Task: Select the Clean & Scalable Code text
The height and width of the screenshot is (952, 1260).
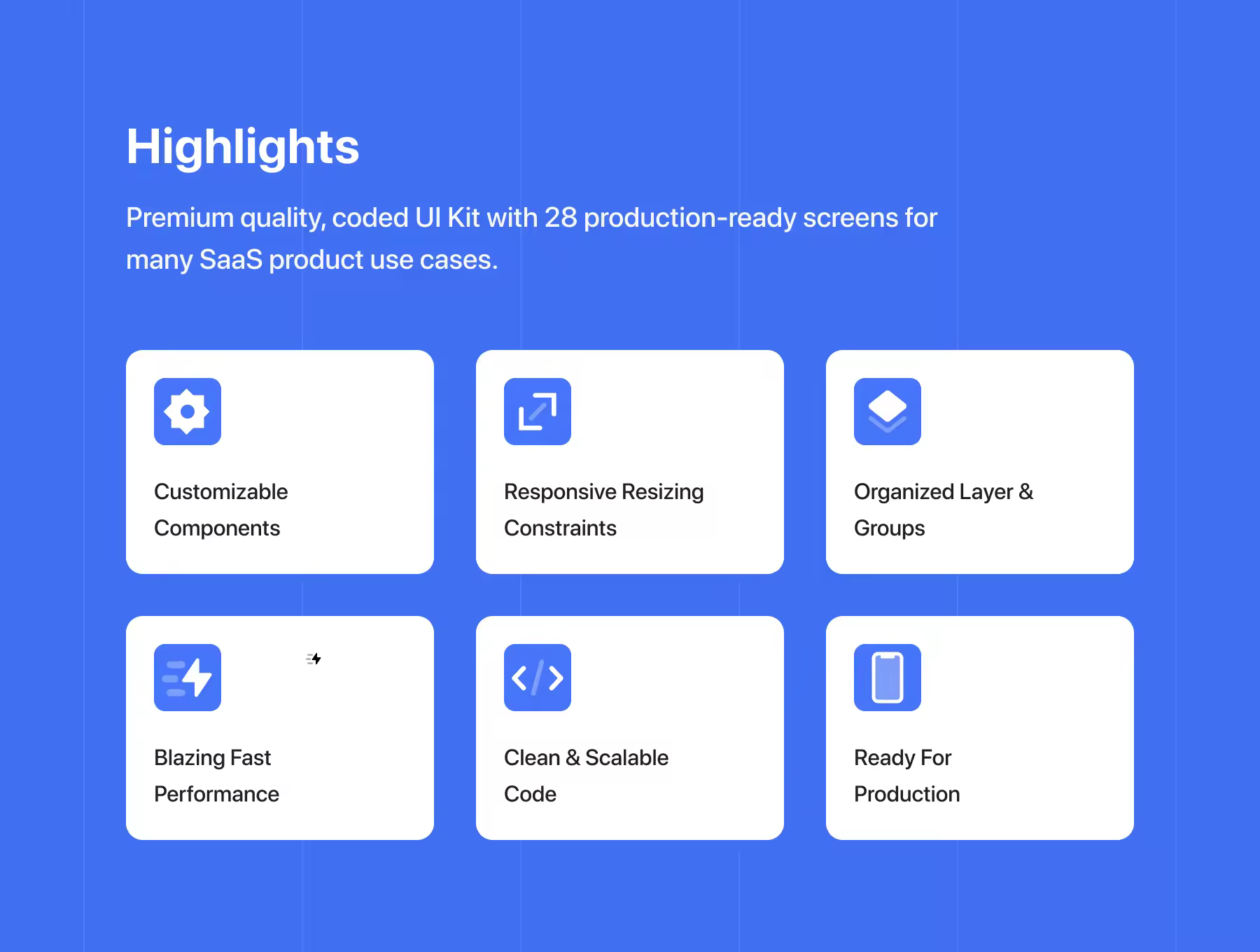Action: (586, 776)
